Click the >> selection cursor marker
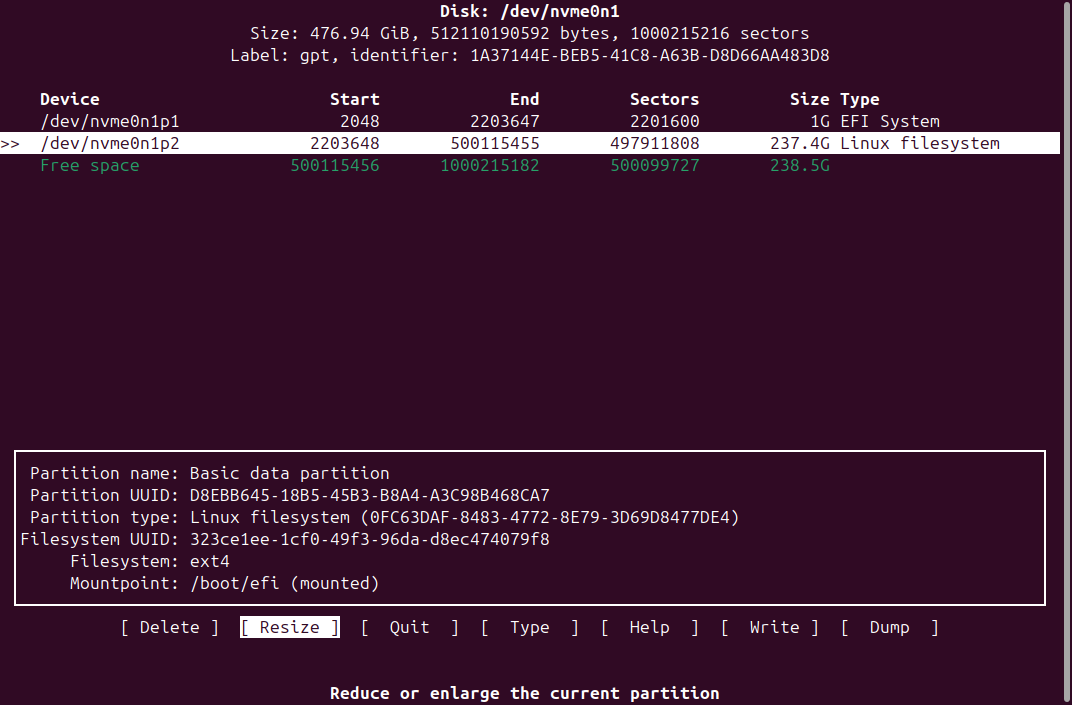The image size is (1072, 705). [x=11, y=143]
